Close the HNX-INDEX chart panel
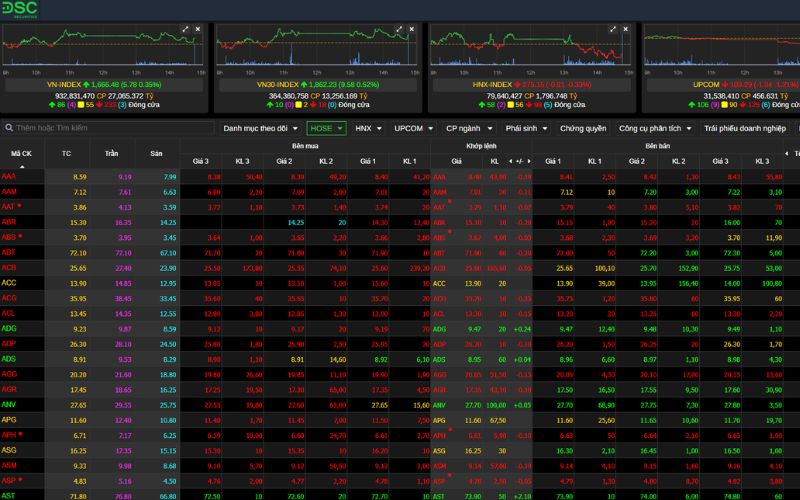This screenshot has width=800, height=500. [x=626, y=30]
